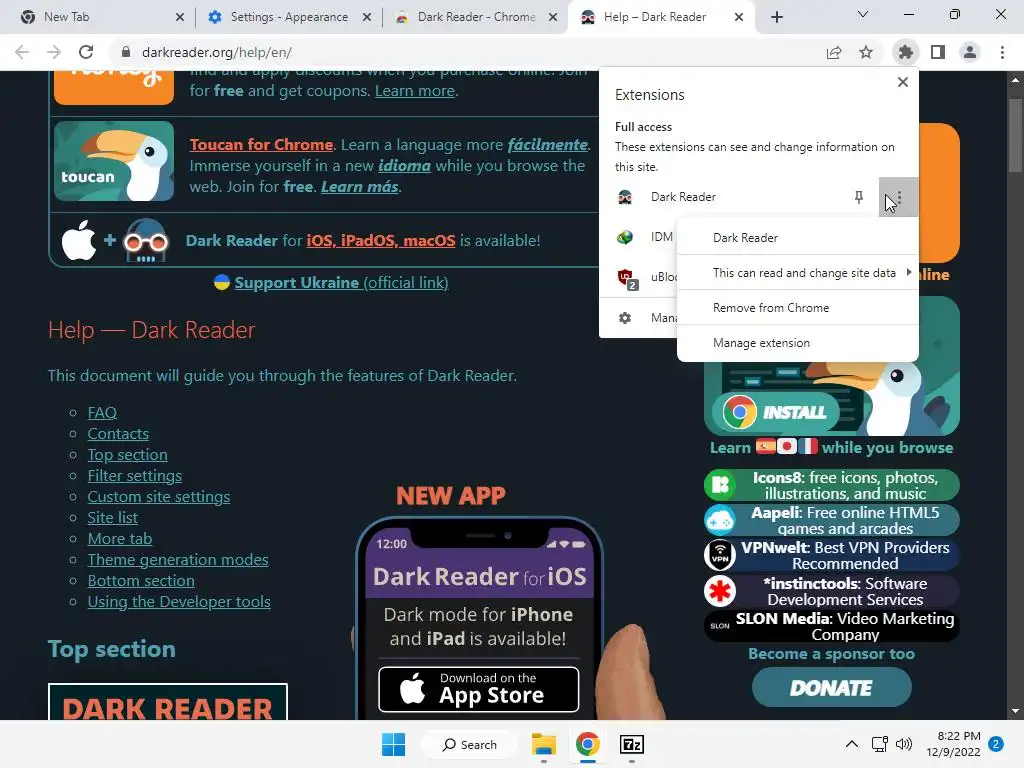Jump to Site list link

(112, 517)
